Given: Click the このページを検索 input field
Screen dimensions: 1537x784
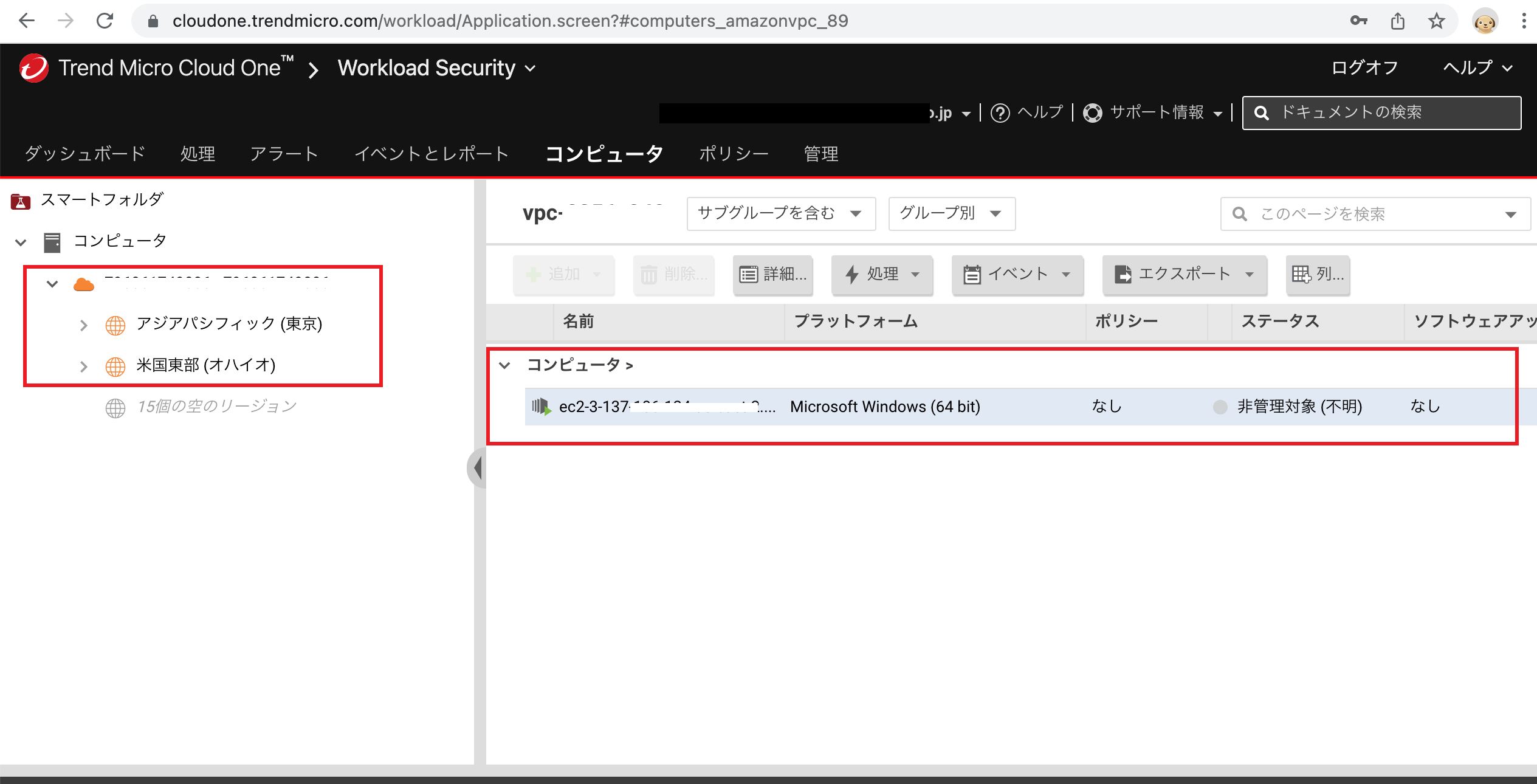Looking at the screenshot, I should (x=1375, y=214).
